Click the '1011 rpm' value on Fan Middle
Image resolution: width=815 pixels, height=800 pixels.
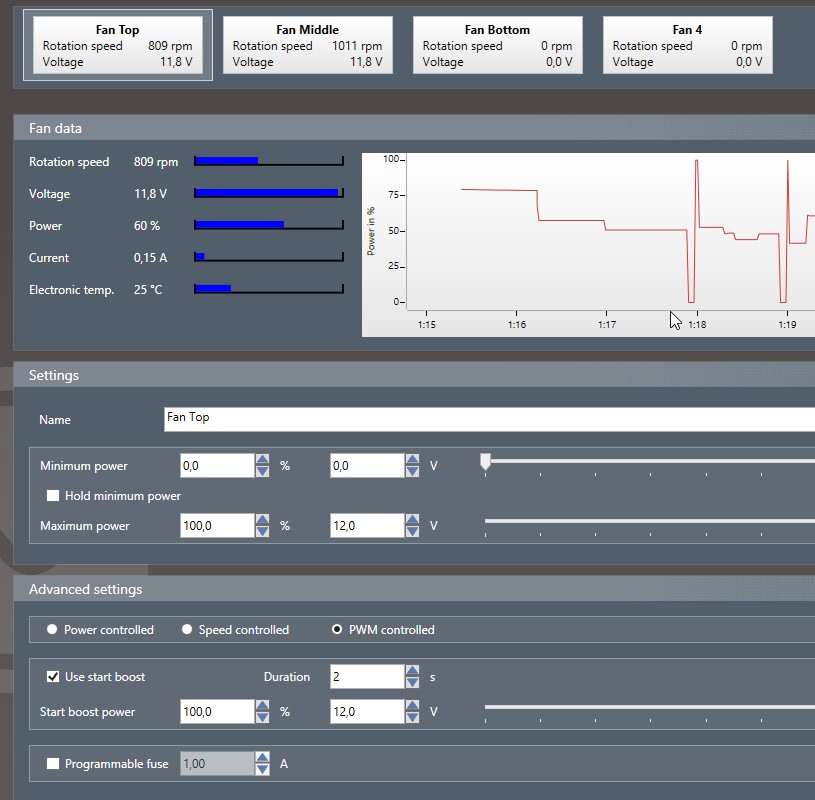click(x=357, y=46)
